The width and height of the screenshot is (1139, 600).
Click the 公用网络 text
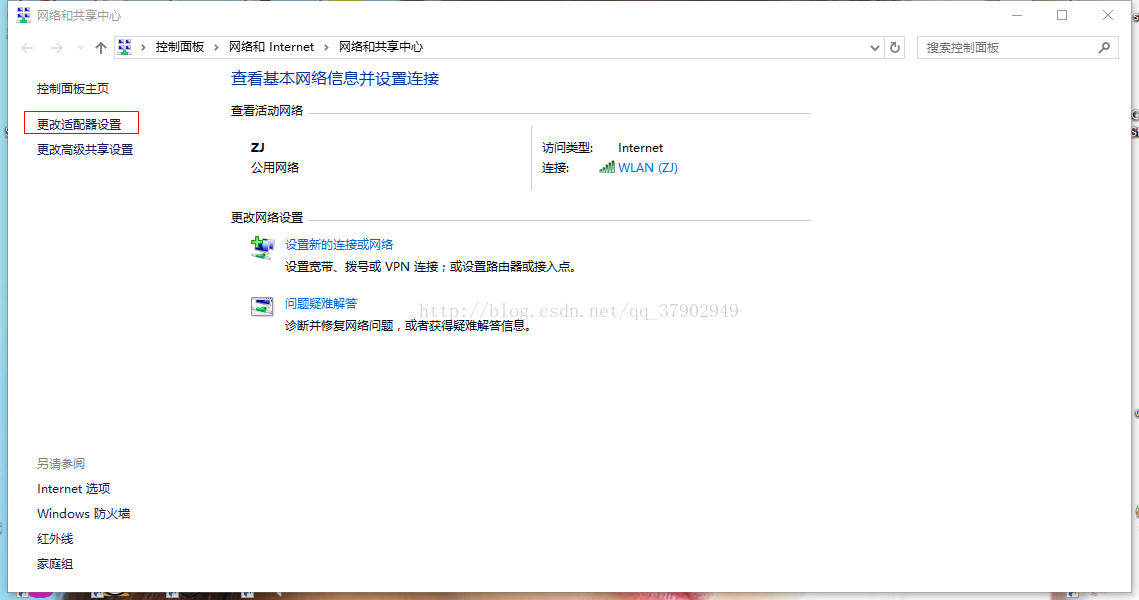point(275,168)
